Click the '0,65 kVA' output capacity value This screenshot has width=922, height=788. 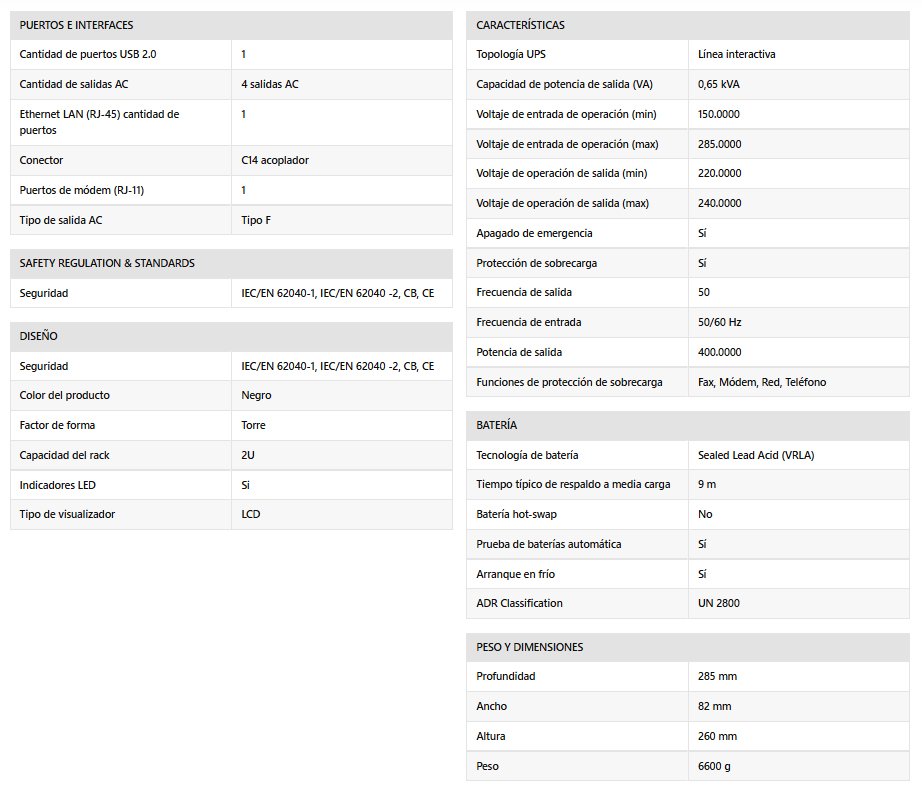(718, 84)
